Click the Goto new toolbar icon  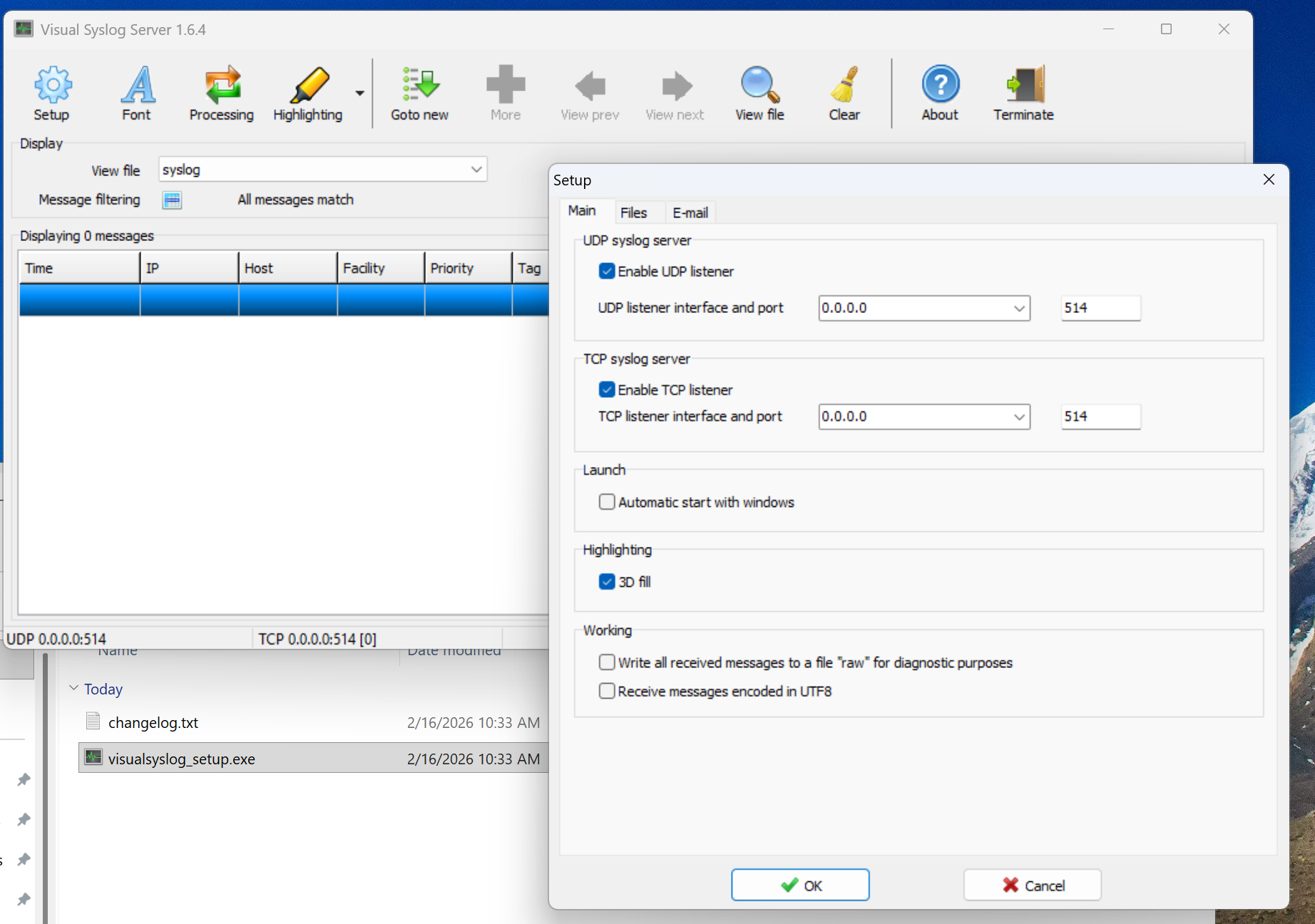click(419, 93)
